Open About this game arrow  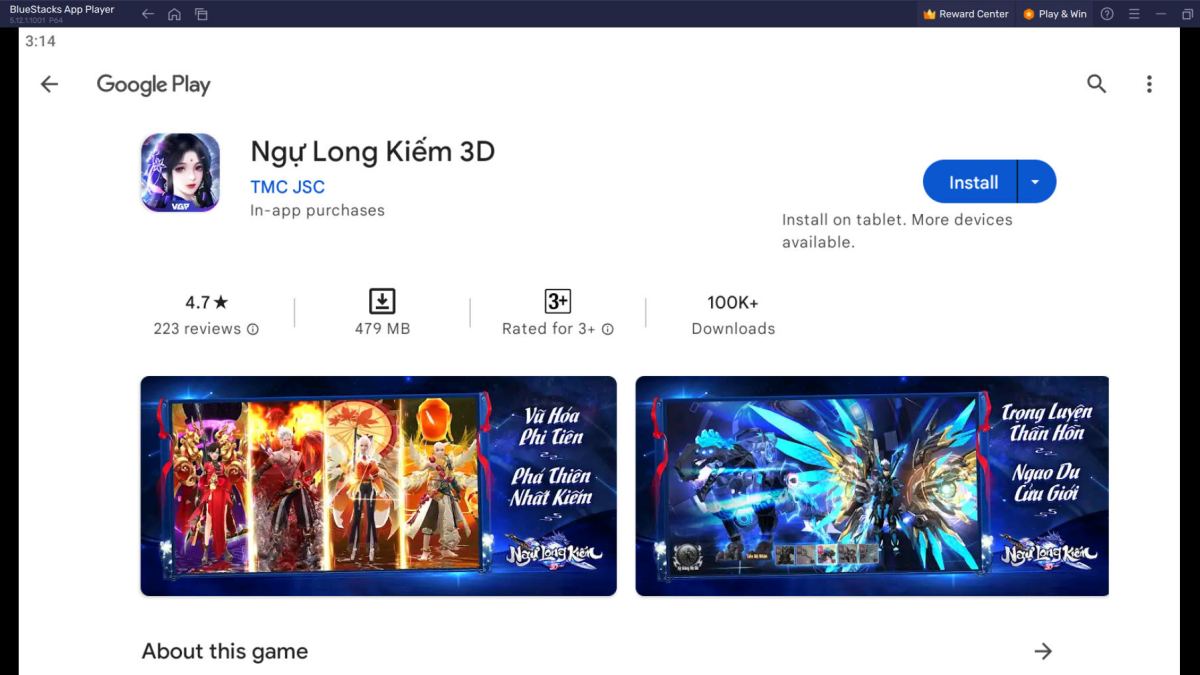point(1043,651)
